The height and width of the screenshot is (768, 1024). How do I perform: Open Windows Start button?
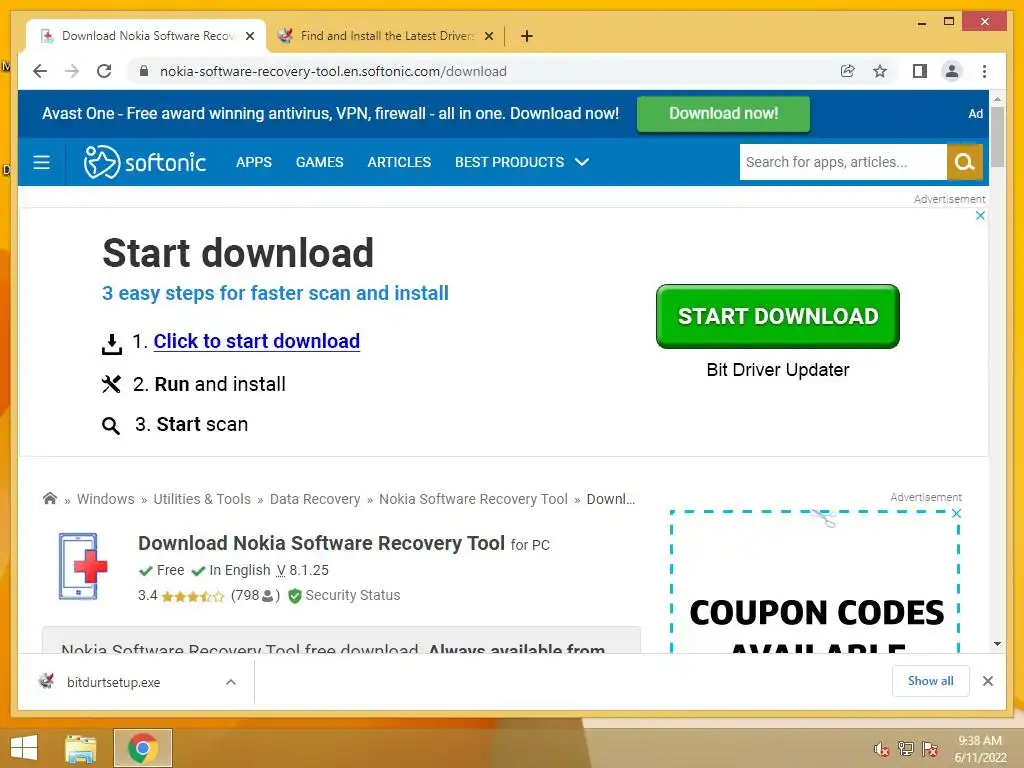(x=24, y=748)
